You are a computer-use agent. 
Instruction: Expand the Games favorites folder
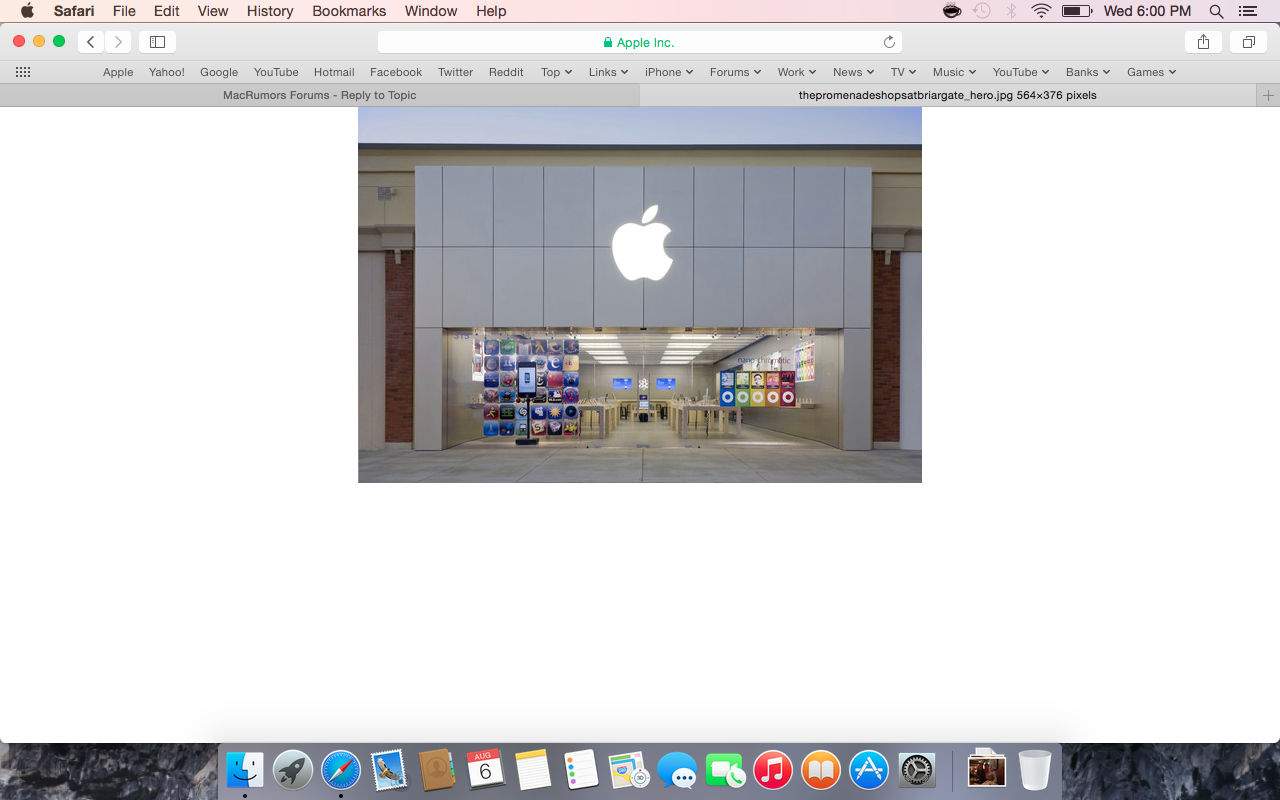1151,72
